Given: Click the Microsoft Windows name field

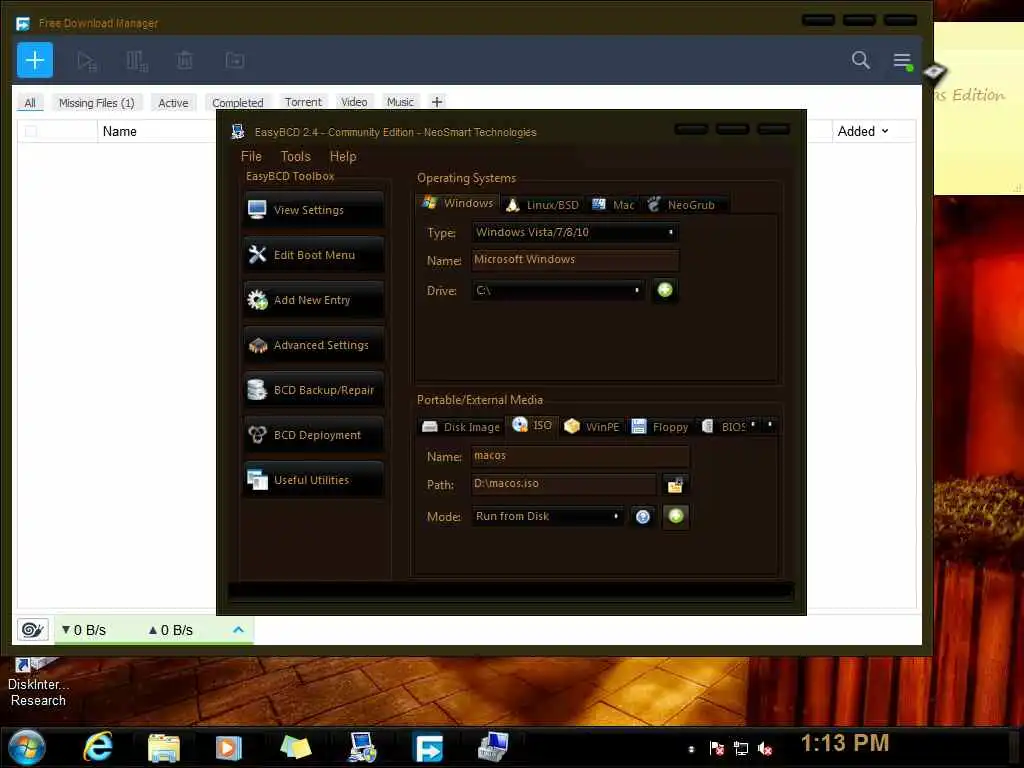Looking at the screenshot, I should pyautogui.click(x=575, y=260).
